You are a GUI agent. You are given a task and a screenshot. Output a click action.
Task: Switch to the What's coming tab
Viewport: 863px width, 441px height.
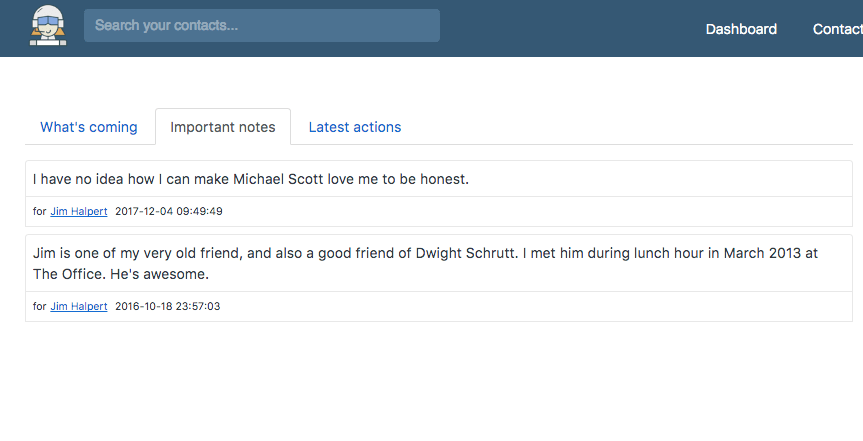point(89,127)
